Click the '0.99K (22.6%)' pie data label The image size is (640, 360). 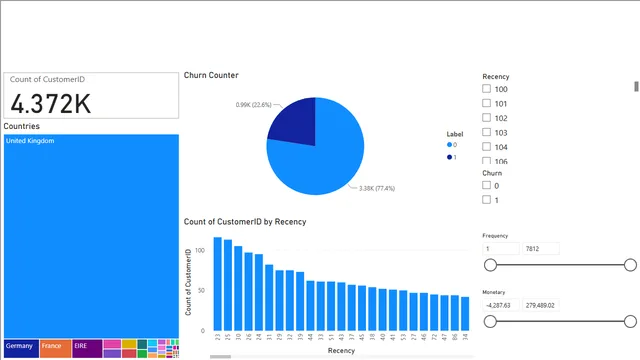[x=253, y=105]
